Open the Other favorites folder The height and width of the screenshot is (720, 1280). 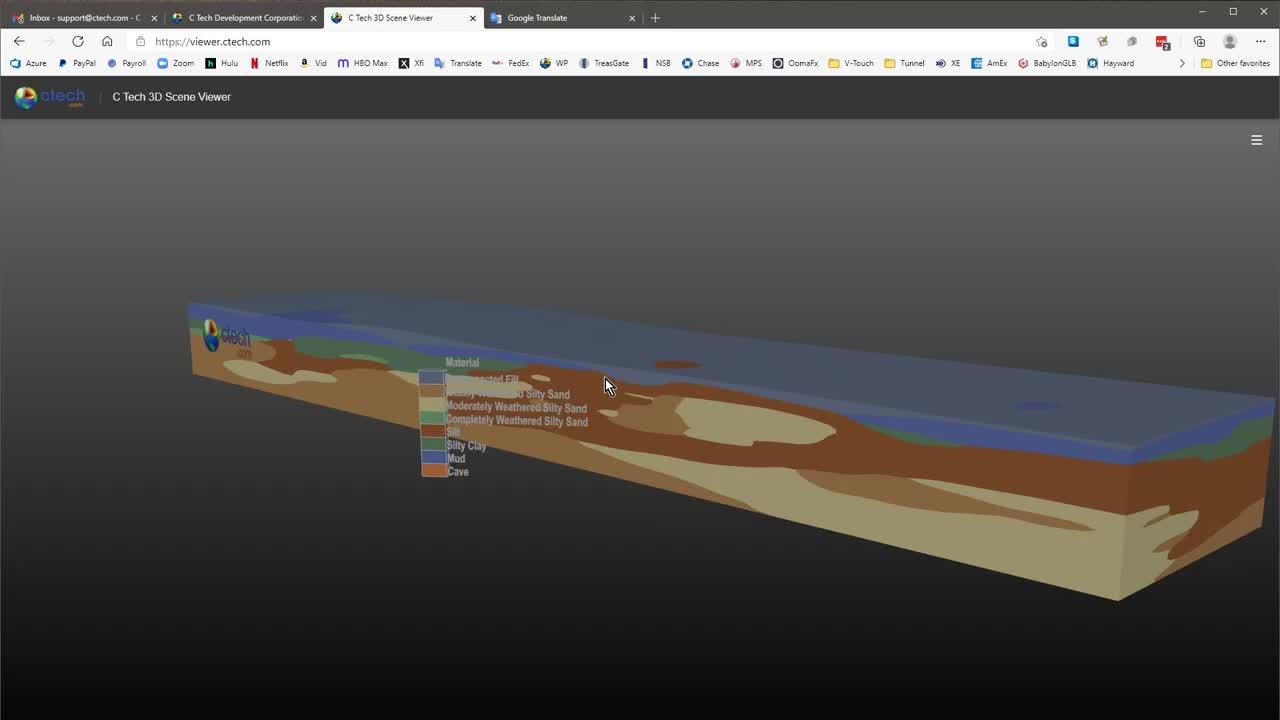1235,63
